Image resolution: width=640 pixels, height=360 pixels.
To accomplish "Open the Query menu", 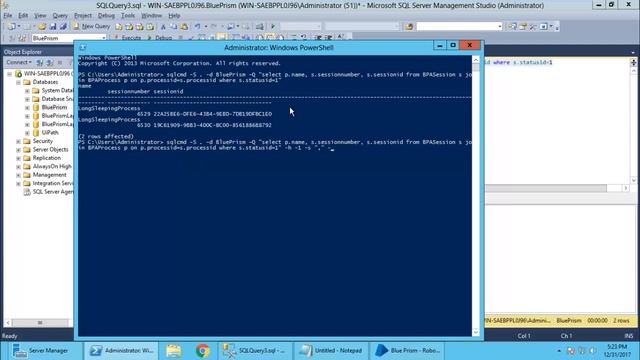I will tap(60, 16).
